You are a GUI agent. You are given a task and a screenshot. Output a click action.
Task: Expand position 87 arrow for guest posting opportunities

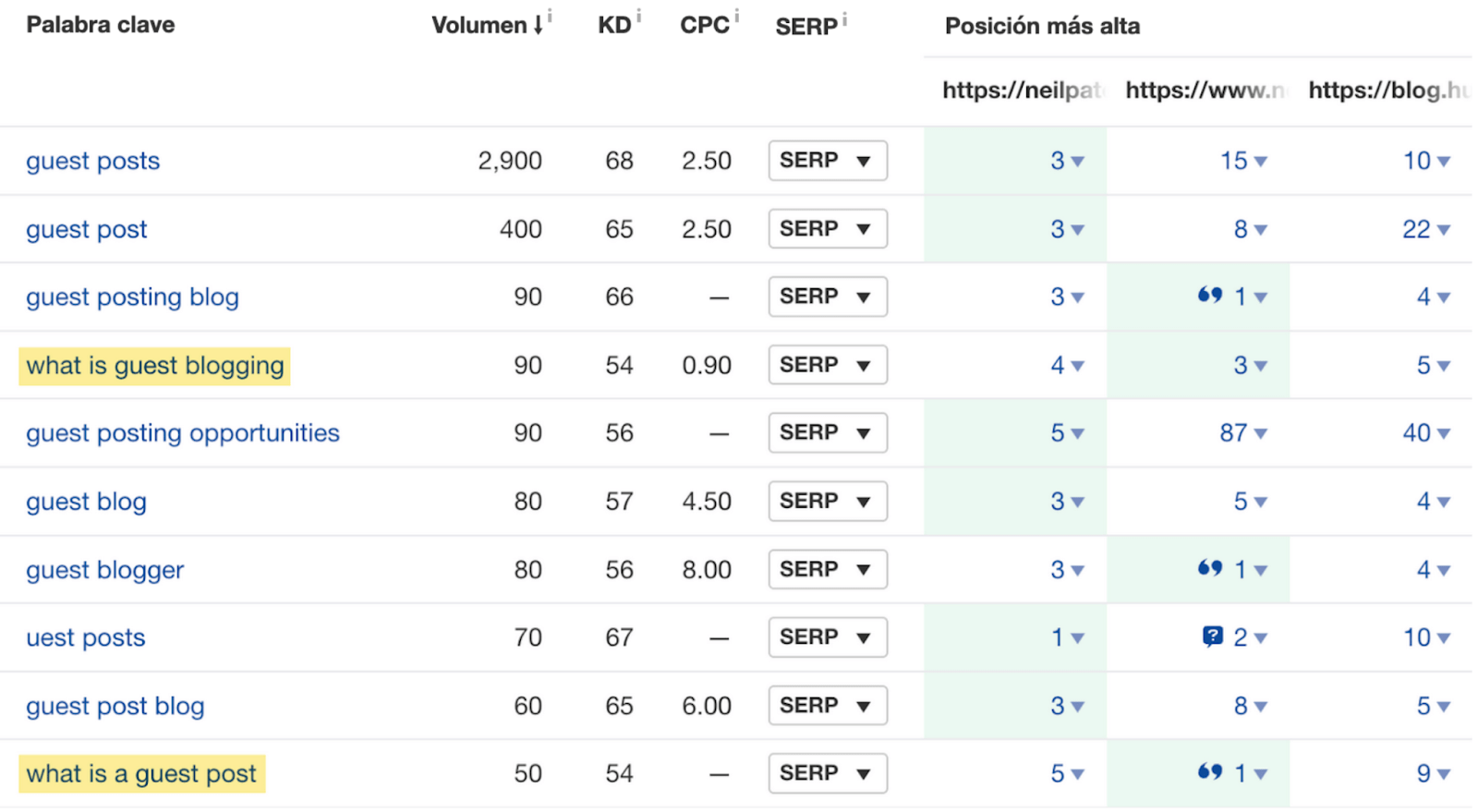coord(1261,433)
